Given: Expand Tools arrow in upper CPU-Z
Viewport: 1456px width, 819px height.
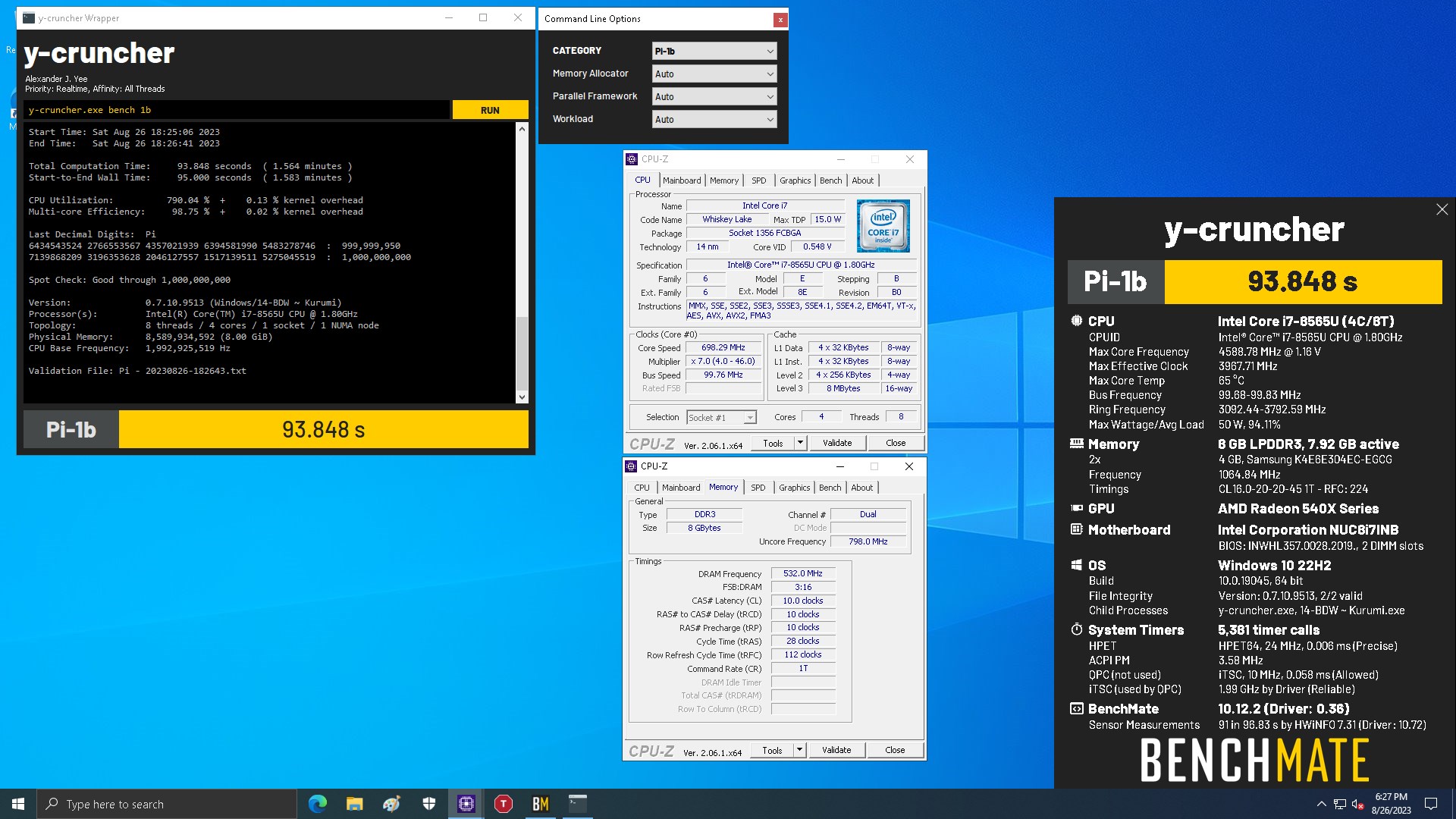Looking at the screenshot, I should [x=800, y=443].
